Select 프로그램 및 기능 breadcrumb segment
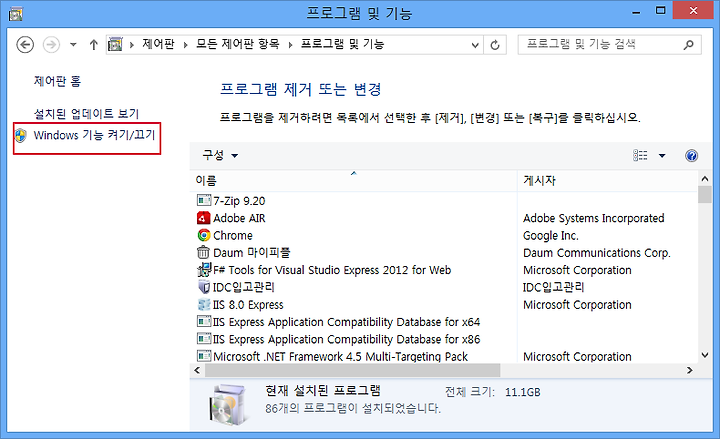The image size is (720, 439). pyautogui.click(x=342, y=44)
